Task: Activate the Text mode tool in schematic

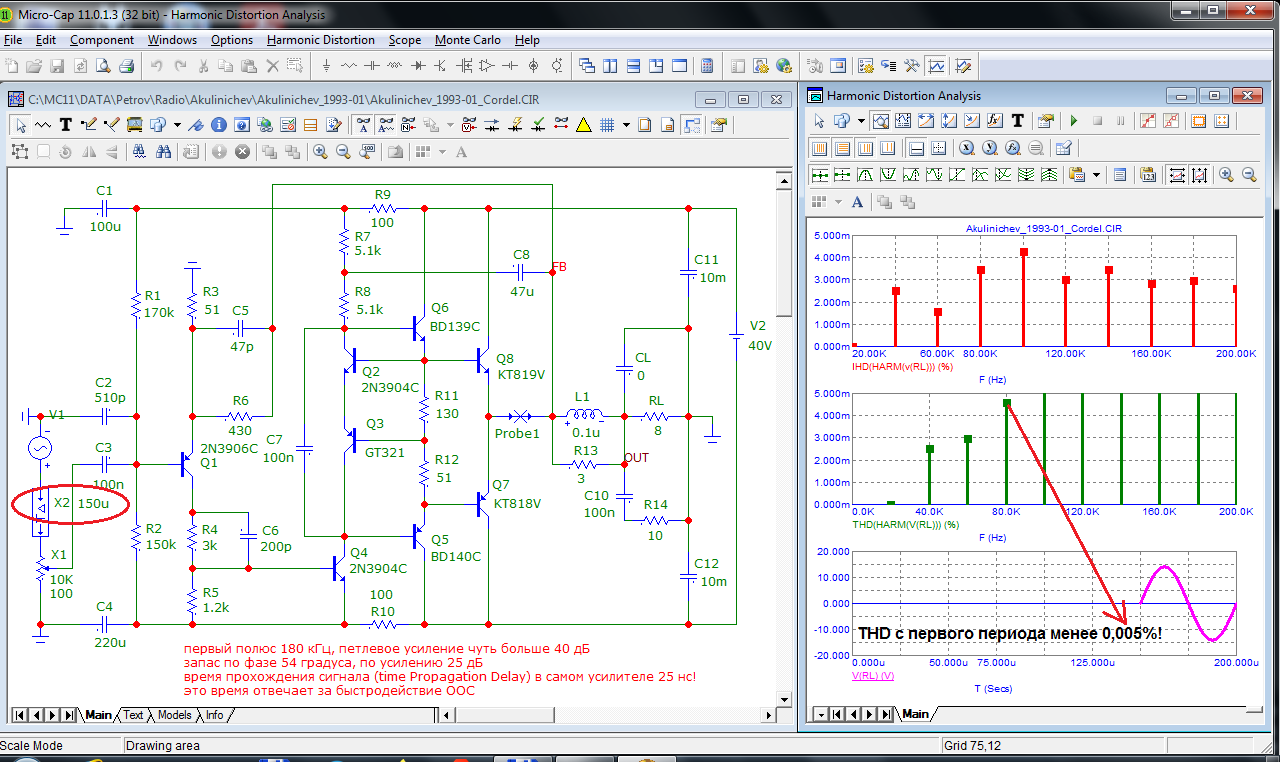Action: tap(66, 125)
